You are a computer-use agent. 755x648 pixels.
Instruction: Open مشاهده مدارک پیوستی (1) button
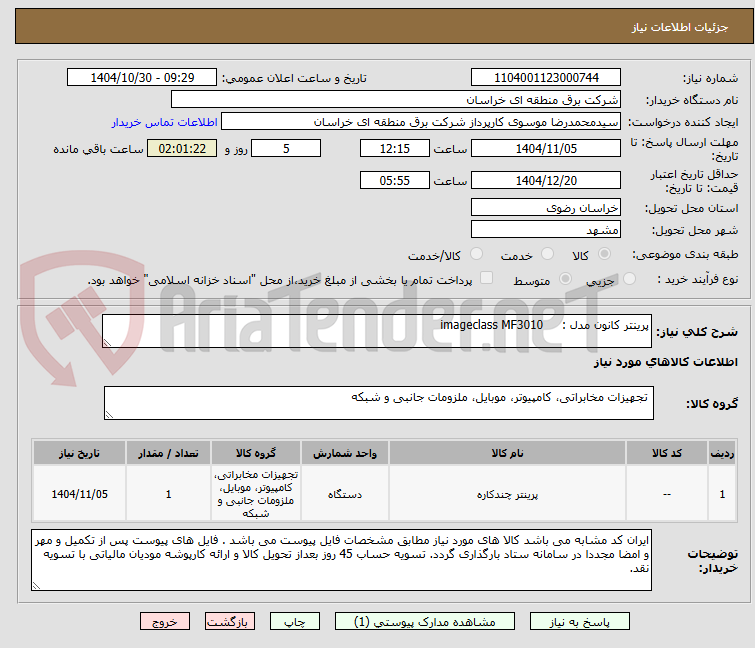(x=425, y=622)
